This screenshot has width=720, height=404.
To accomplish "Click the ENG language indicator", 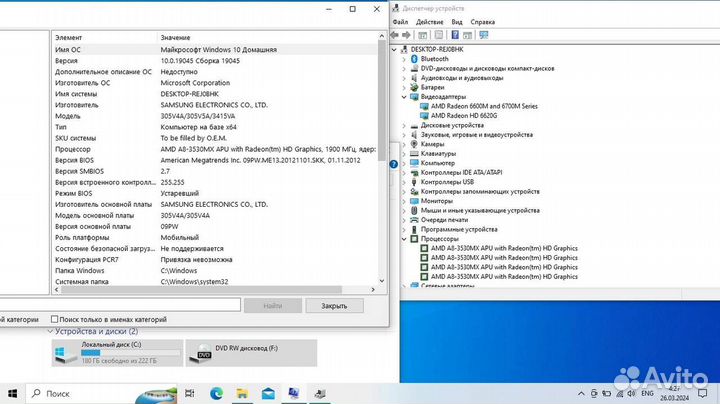I will coord(647,393).
